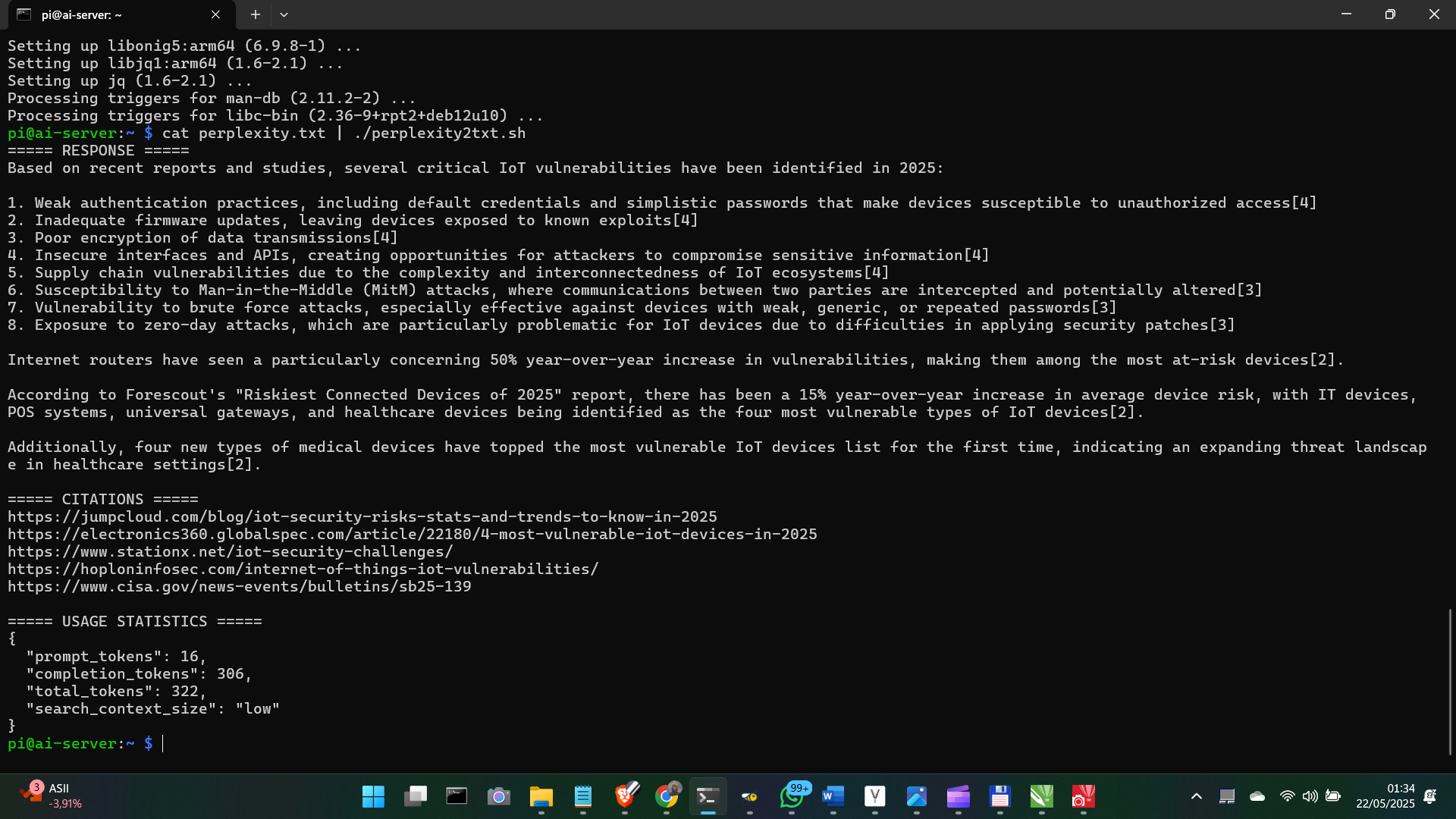Open WhatsApp from the taskbar
Screen dimensions: 1456x819
point(791,797)
